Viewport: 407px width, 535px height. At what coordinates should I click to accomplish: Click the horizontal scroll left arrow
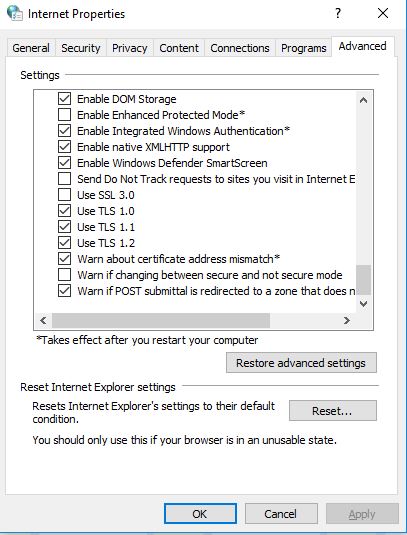click(43, 320)
